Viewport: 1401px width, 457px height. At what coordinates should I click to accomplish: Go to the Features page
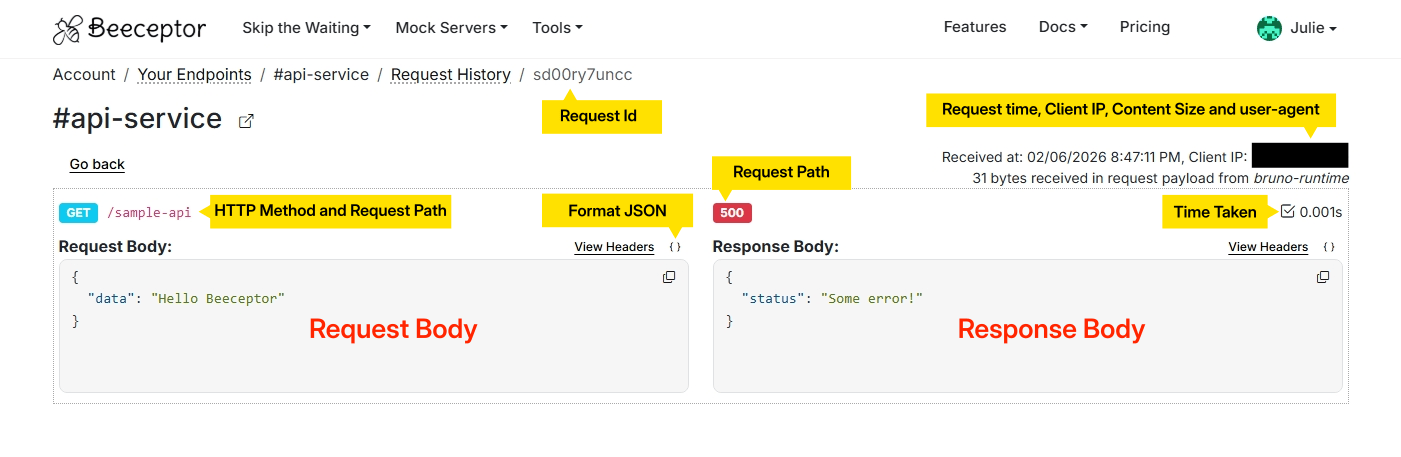[x=975, y=27]
